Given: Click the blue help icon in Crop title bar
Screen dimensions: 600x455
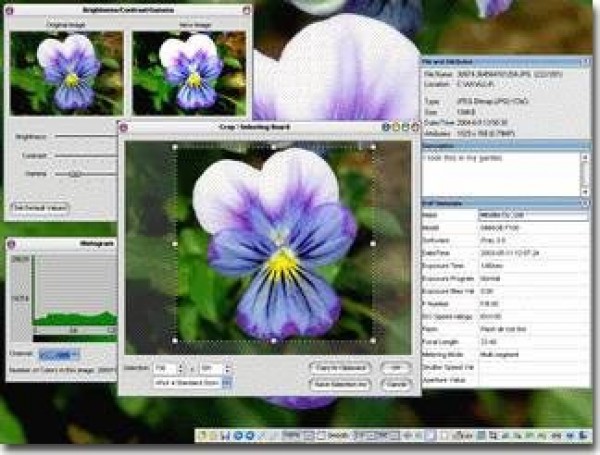Looking at the screenshot, I should pos(386,127).
